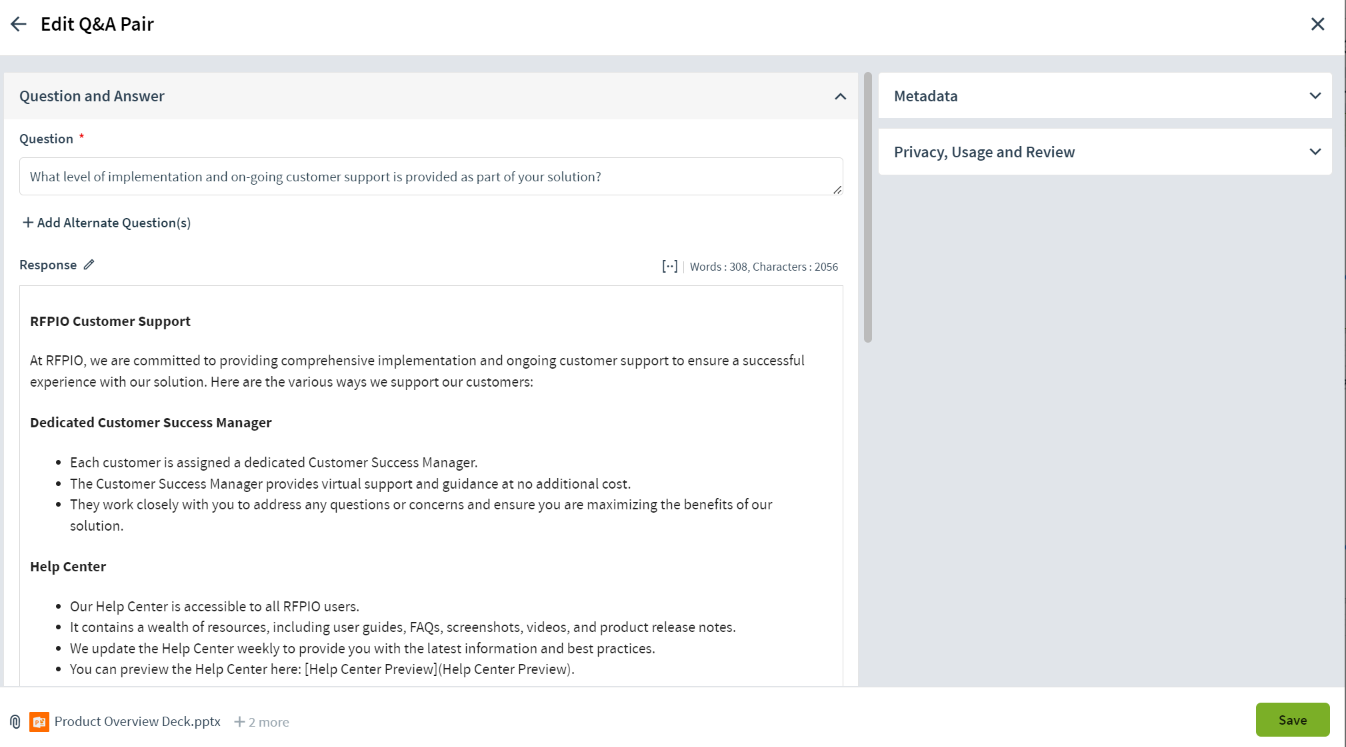Show the +2 more attachments

click(261, 722)
